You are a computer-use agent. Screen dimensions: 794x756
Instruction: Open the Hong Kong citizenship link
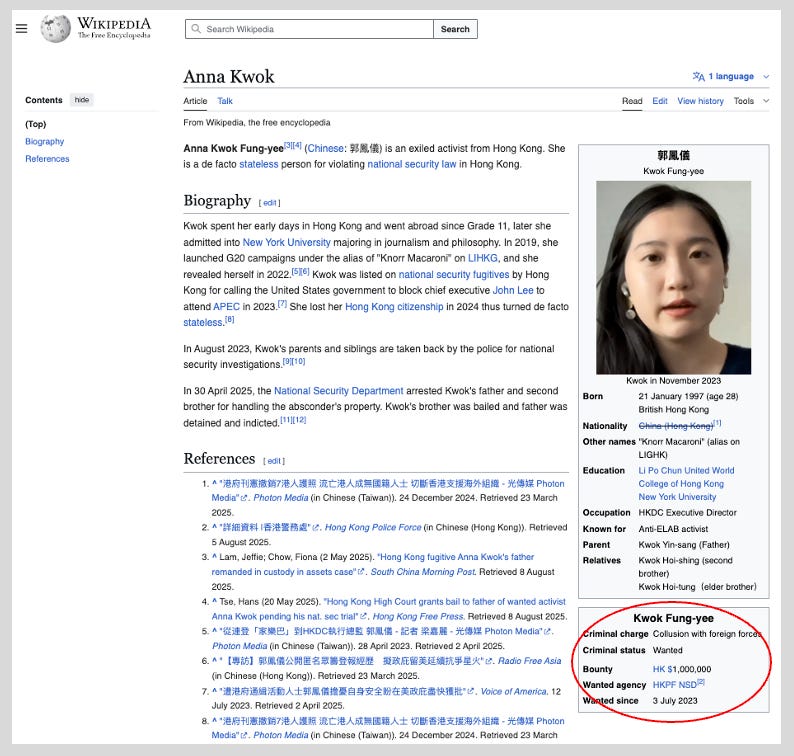pos(394,306)
